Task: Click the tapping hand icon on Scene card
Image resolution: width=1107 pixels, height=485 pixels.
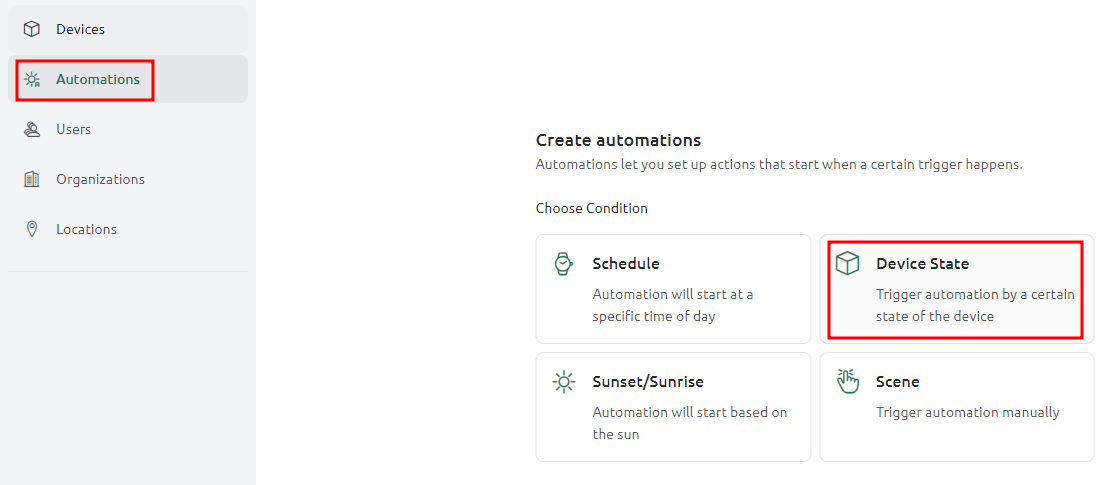Action: point(847,381)
